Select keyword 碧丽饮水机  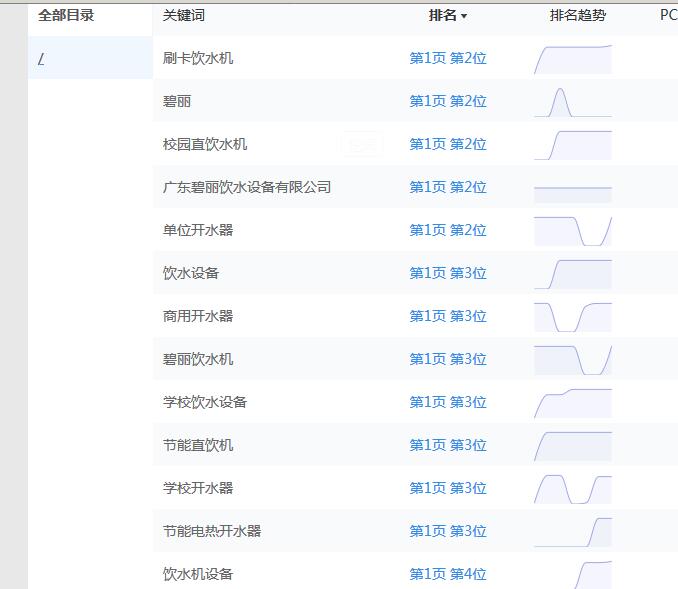[198, 359]
